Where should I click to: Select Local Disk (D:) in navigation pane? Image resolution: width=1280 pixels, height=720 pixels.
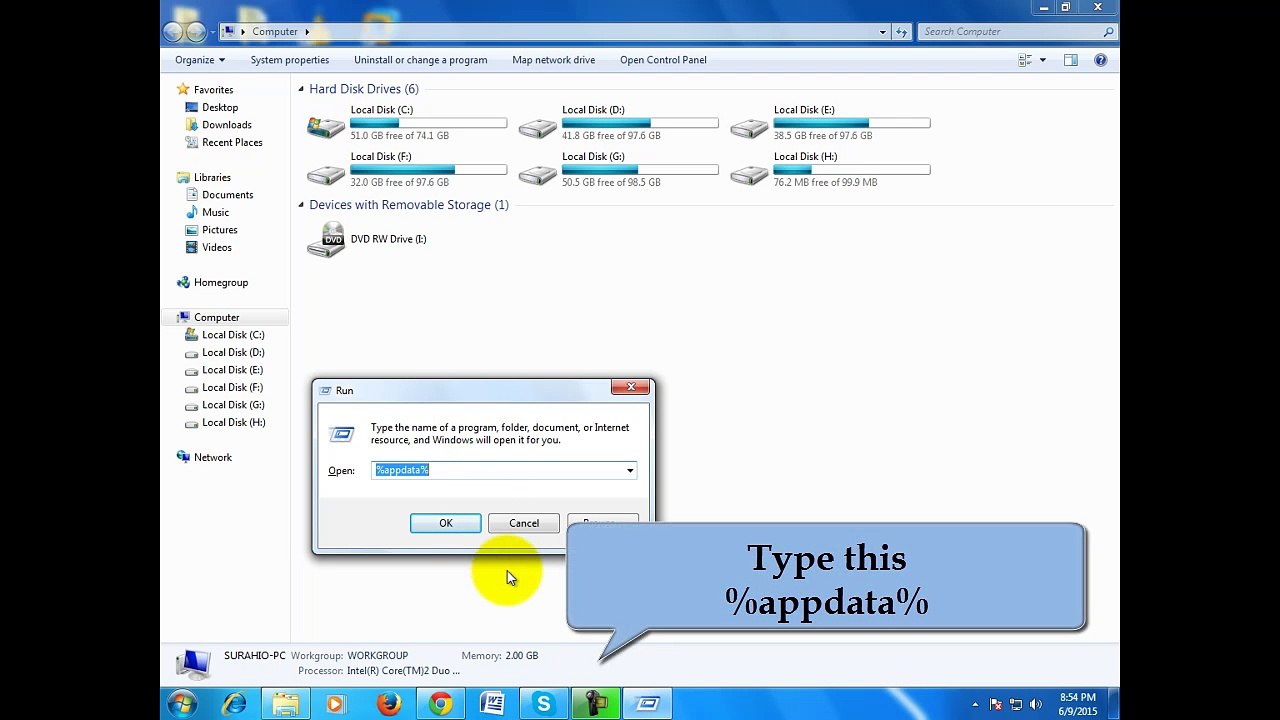[x=233, y=352]
